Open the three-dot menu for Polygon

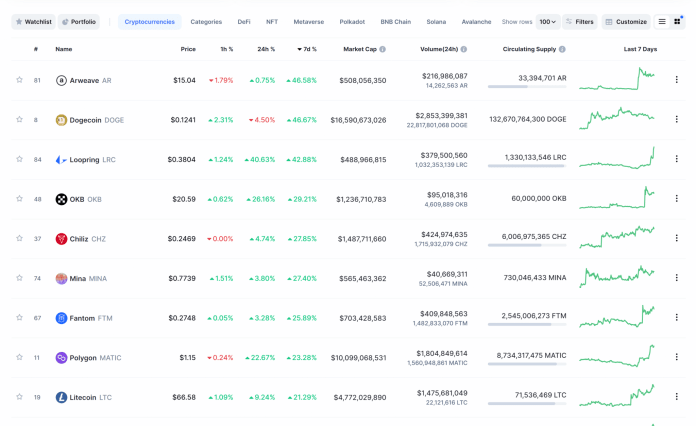(676, 357)
